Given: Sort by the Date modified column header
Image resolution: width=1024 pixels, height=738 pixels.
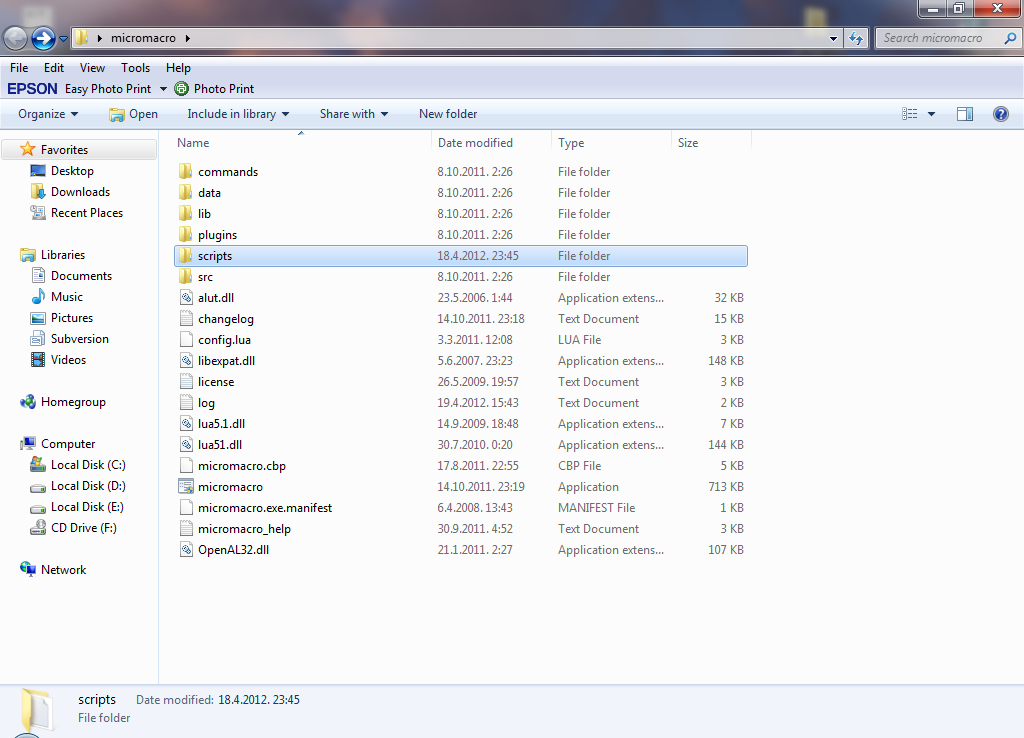Looking at the screenshot, I should 475,143.
